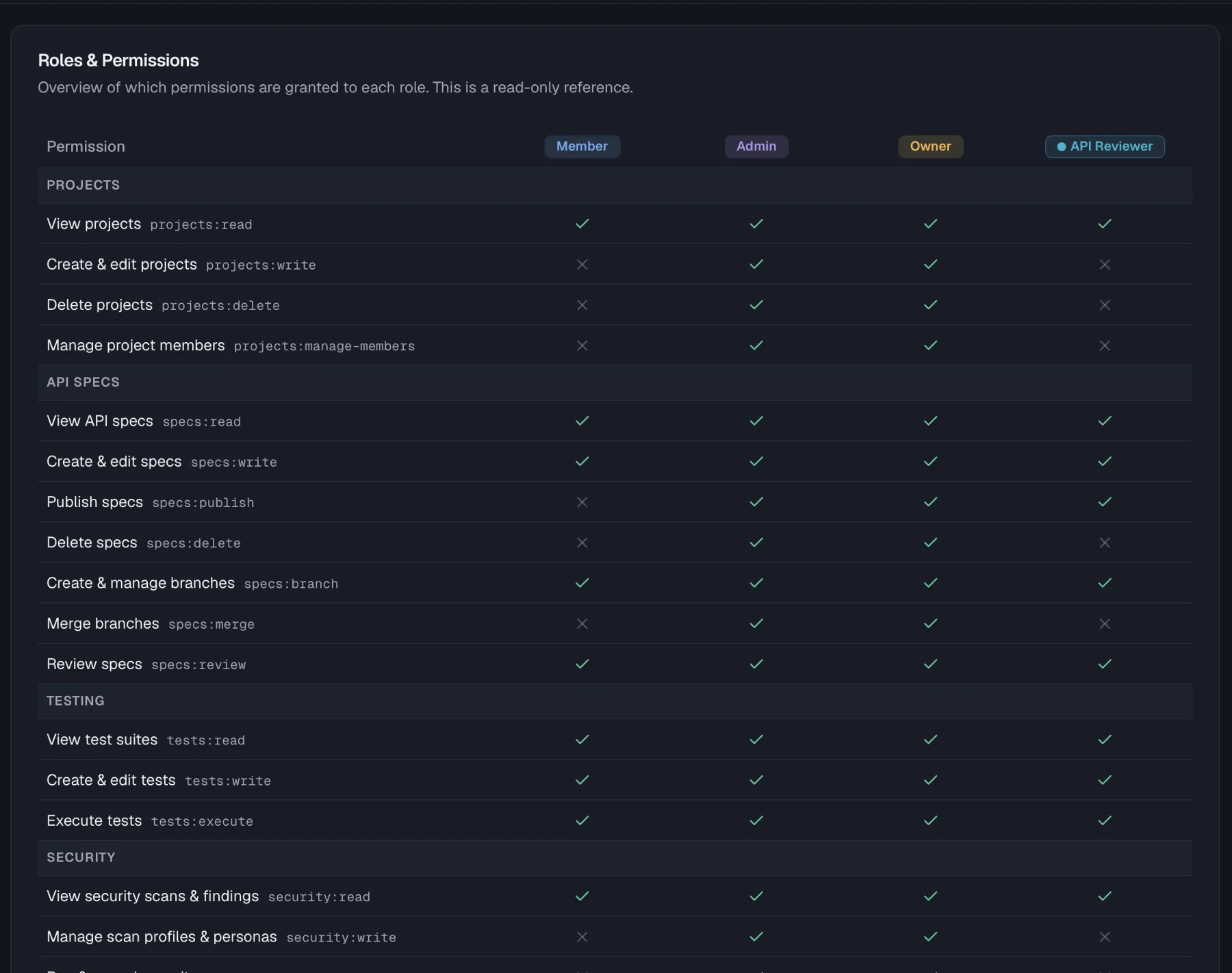Click API Reviewer cross for Manage scan profiles
The height and width of the screenshot is (973, 1232).
(x=1105, y=937)
